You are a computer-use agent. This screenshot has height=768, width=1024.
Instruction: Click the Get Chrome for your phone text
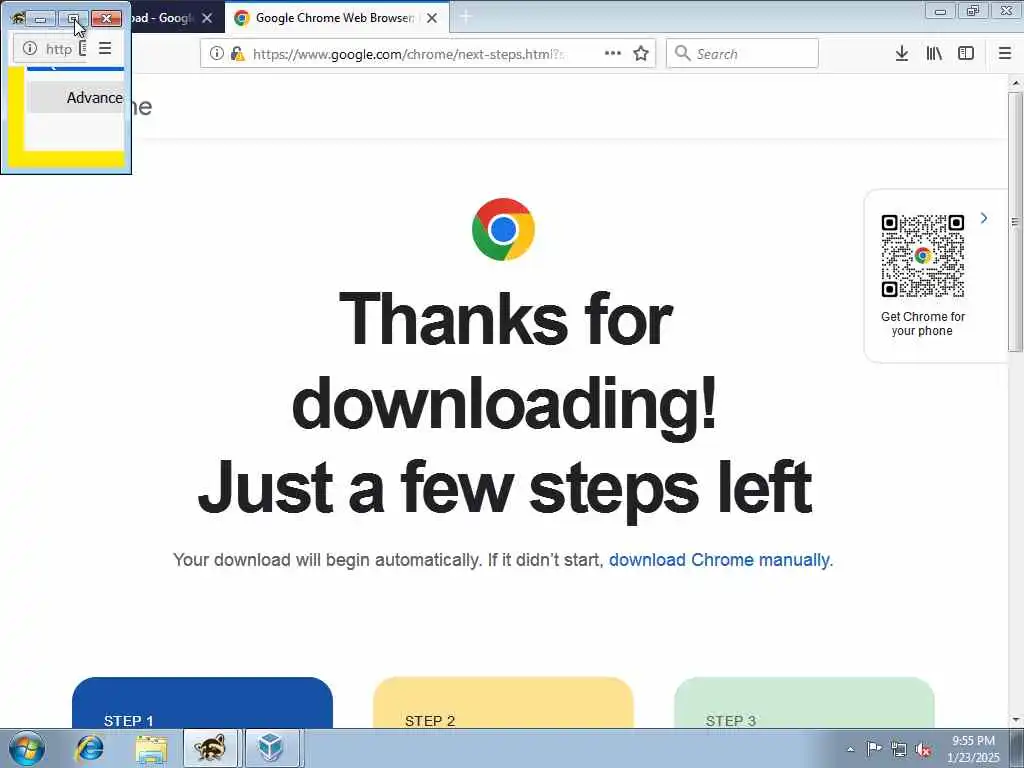coord(922,323)
